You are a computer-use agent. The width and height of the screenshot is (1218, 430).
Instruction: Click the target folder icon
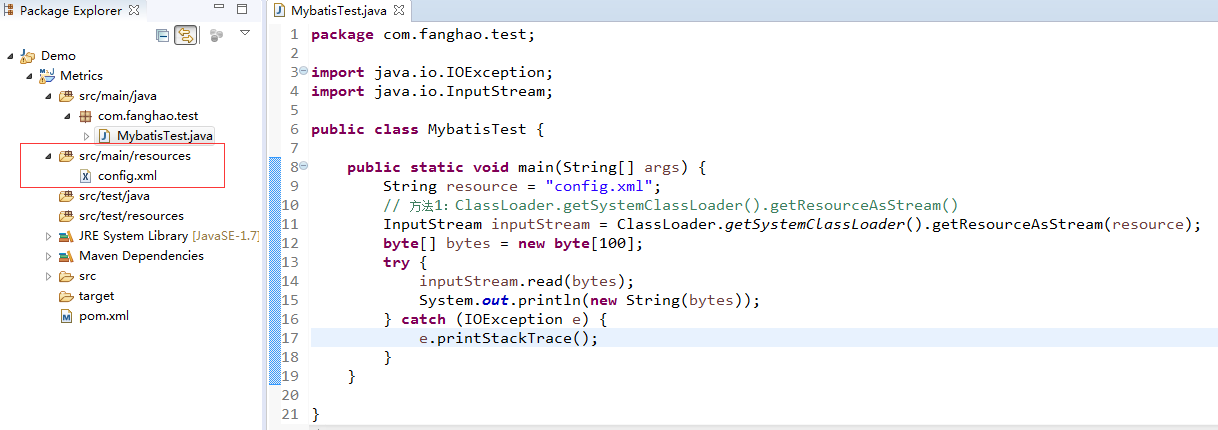(66, 296)
